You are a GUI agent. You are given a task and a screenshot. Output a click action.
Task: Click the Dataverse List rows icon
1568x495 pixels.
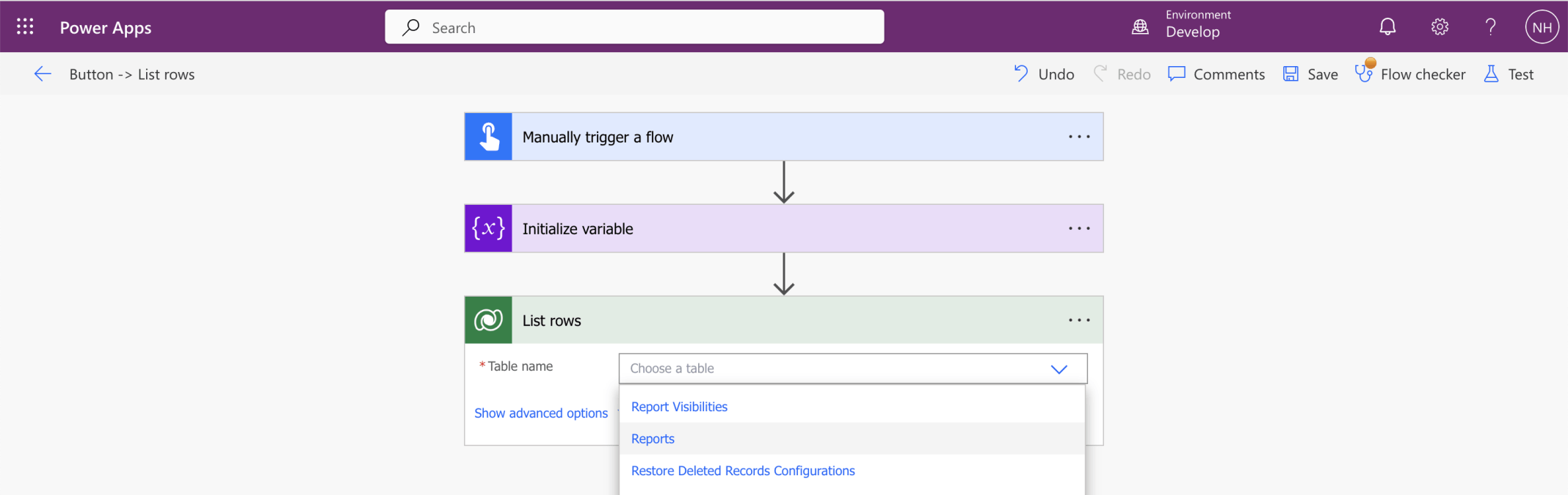[x=488, y=320]
